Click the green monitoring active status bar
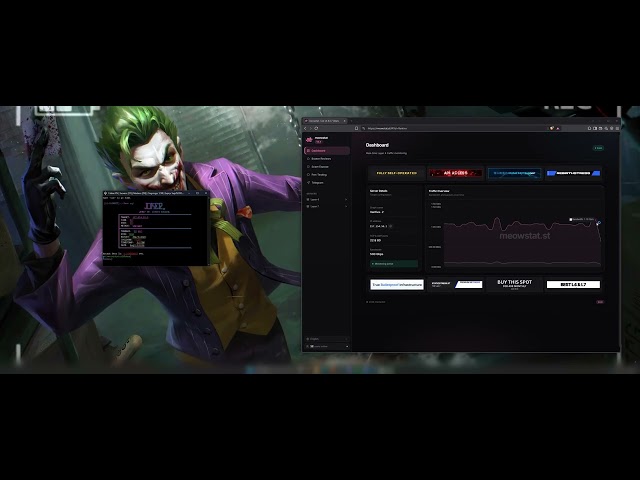This screenshot has width=640, height=480. coord(394,264)
